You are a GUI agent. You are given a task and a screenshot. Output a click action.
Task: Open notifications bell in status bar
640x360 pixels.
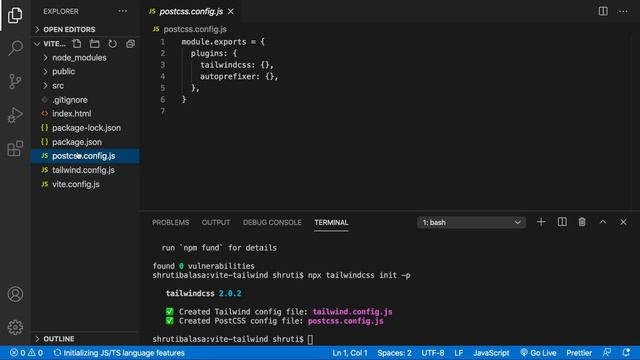[626, 353]
